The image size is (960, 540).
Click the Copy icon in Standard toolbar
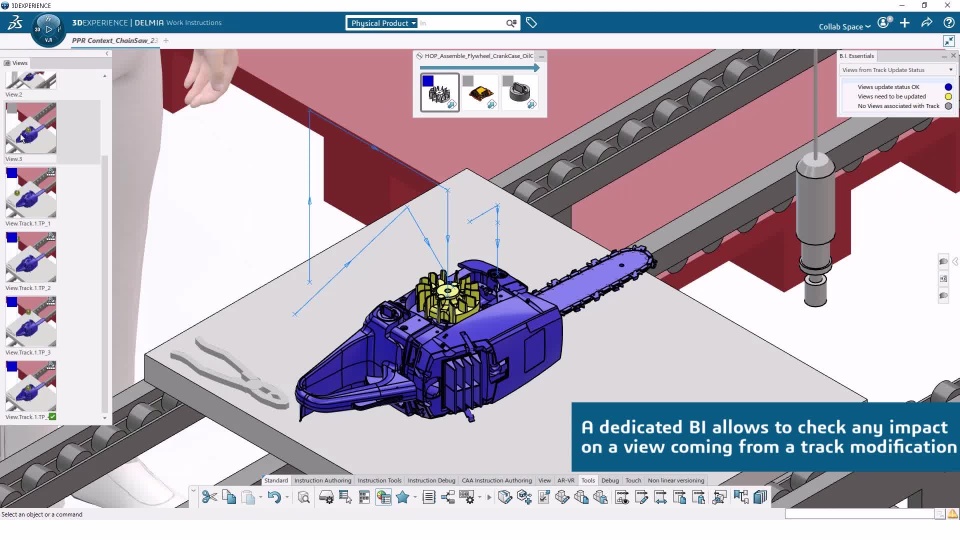[x=229, y=497]
